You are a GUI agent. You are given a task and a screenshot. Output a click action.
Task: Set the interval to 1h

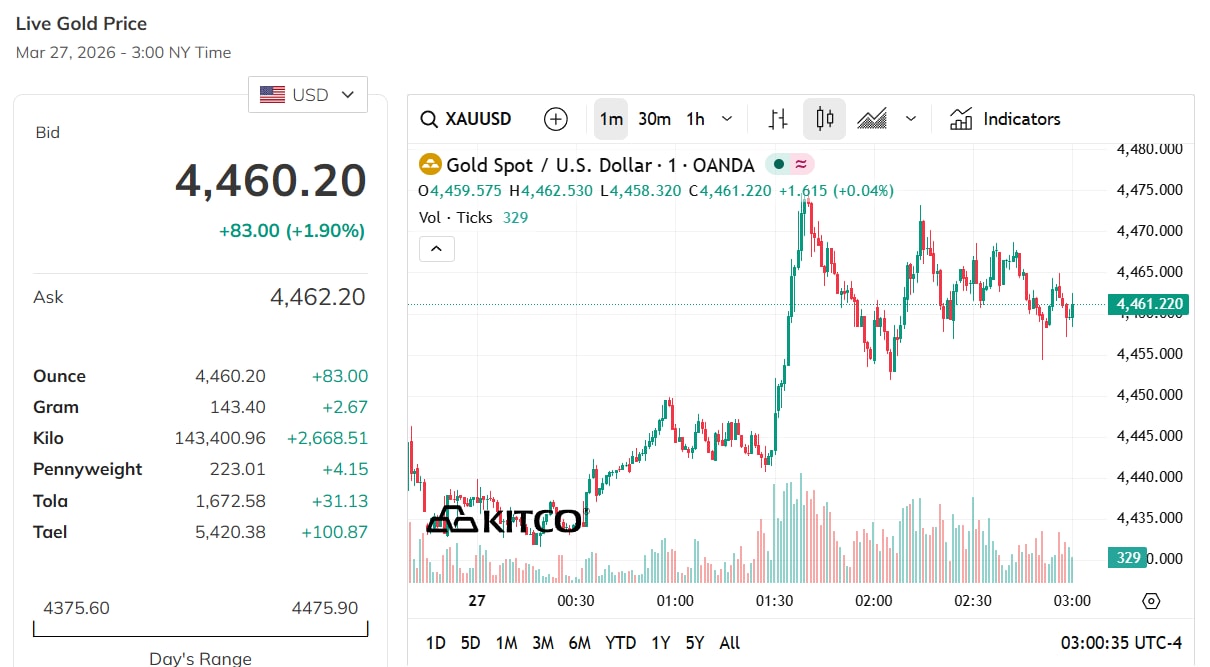coord(695,119)
